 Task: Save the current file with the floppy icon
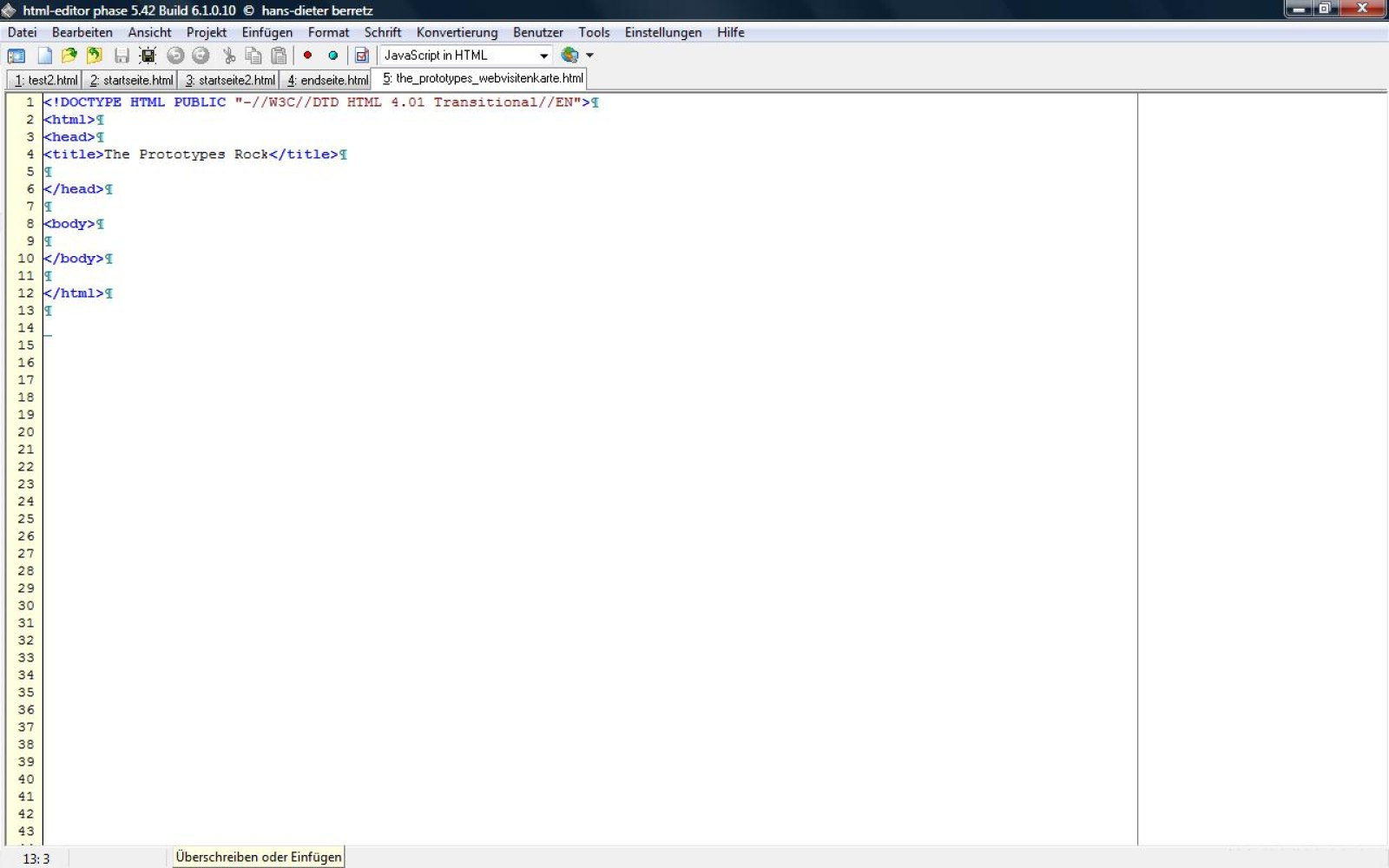122,56
